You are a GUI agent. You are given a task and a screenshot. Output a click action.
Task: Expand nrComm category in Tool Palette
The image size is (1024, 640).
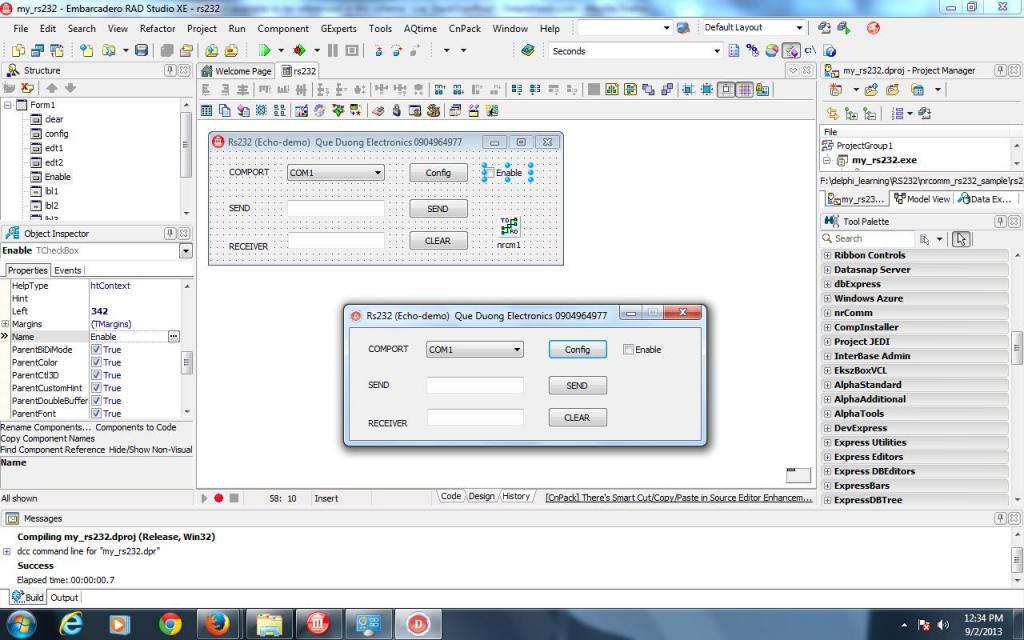pyautogui.click(x=827, y=313)
